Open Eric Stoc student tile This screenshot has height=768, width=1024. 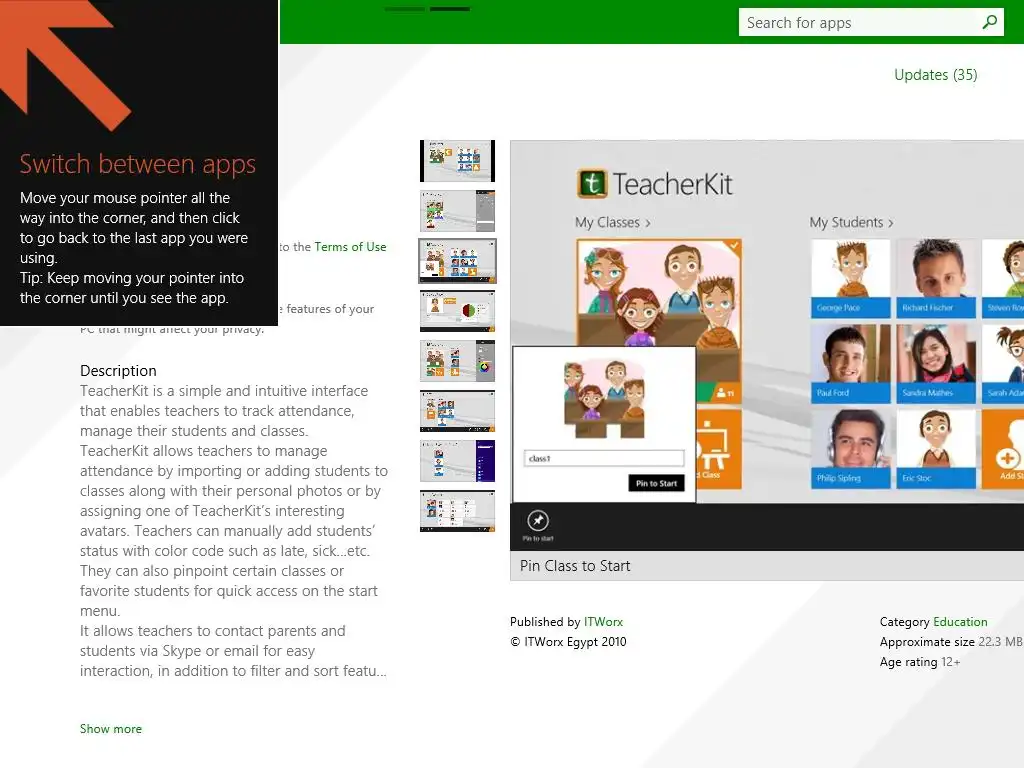tap(936, 449)
